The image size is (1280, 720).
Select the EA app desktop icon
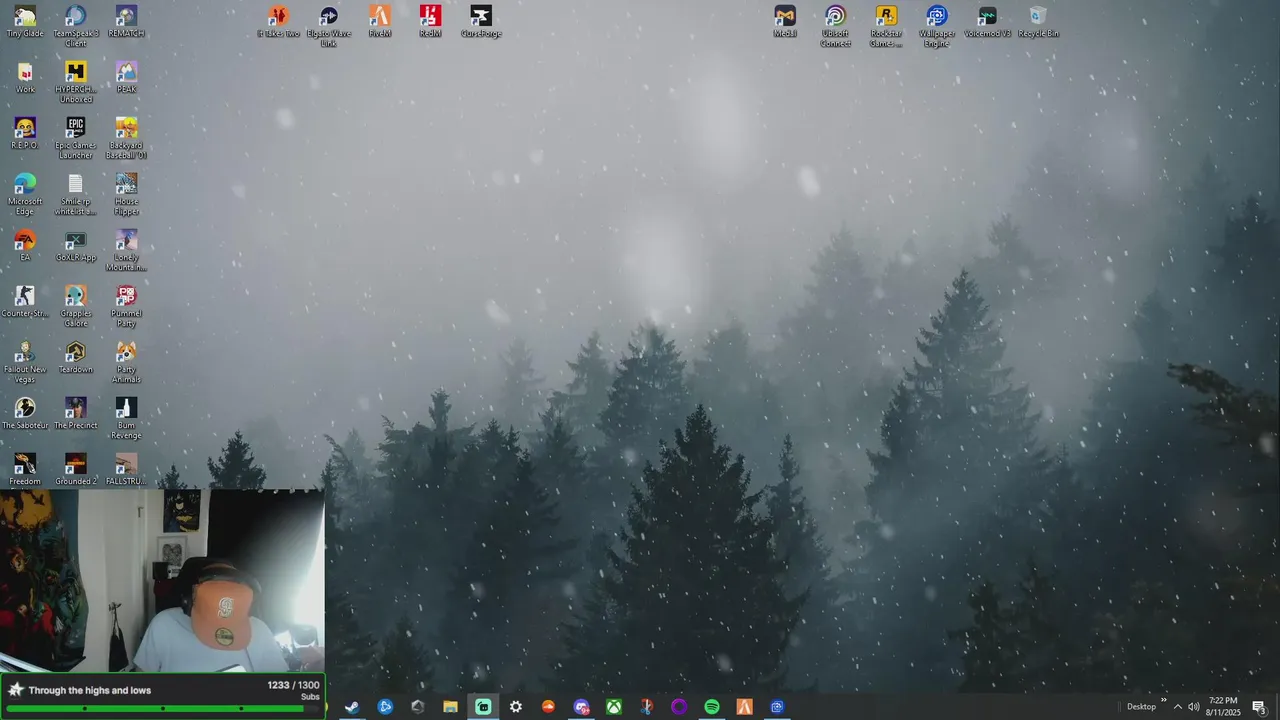25,245
